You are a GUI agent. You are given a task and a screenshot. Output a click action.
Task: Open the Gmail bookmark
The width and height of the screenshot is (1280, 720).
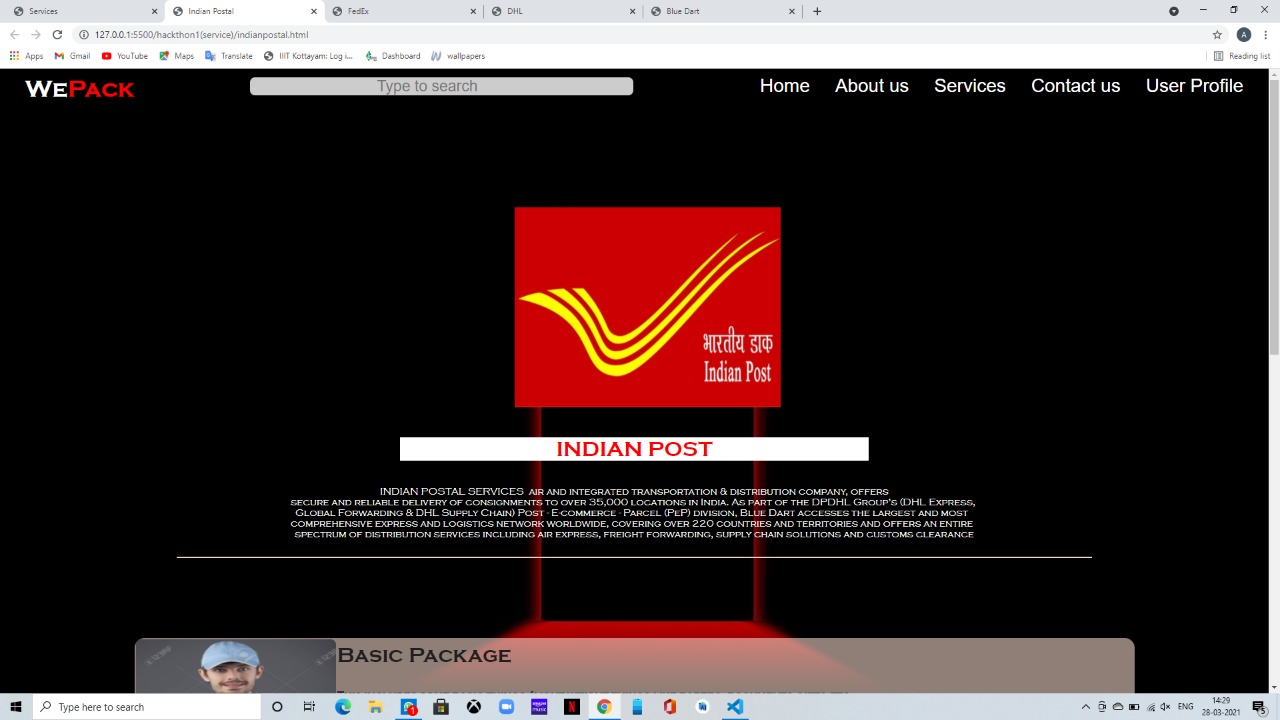coord(72,56)
